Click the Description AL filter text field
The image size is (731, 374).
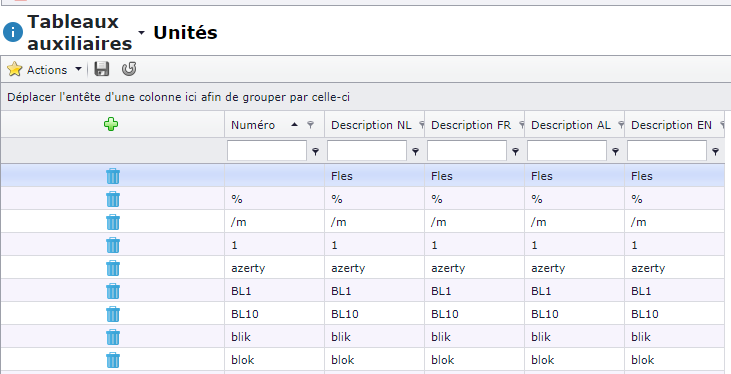567,151
